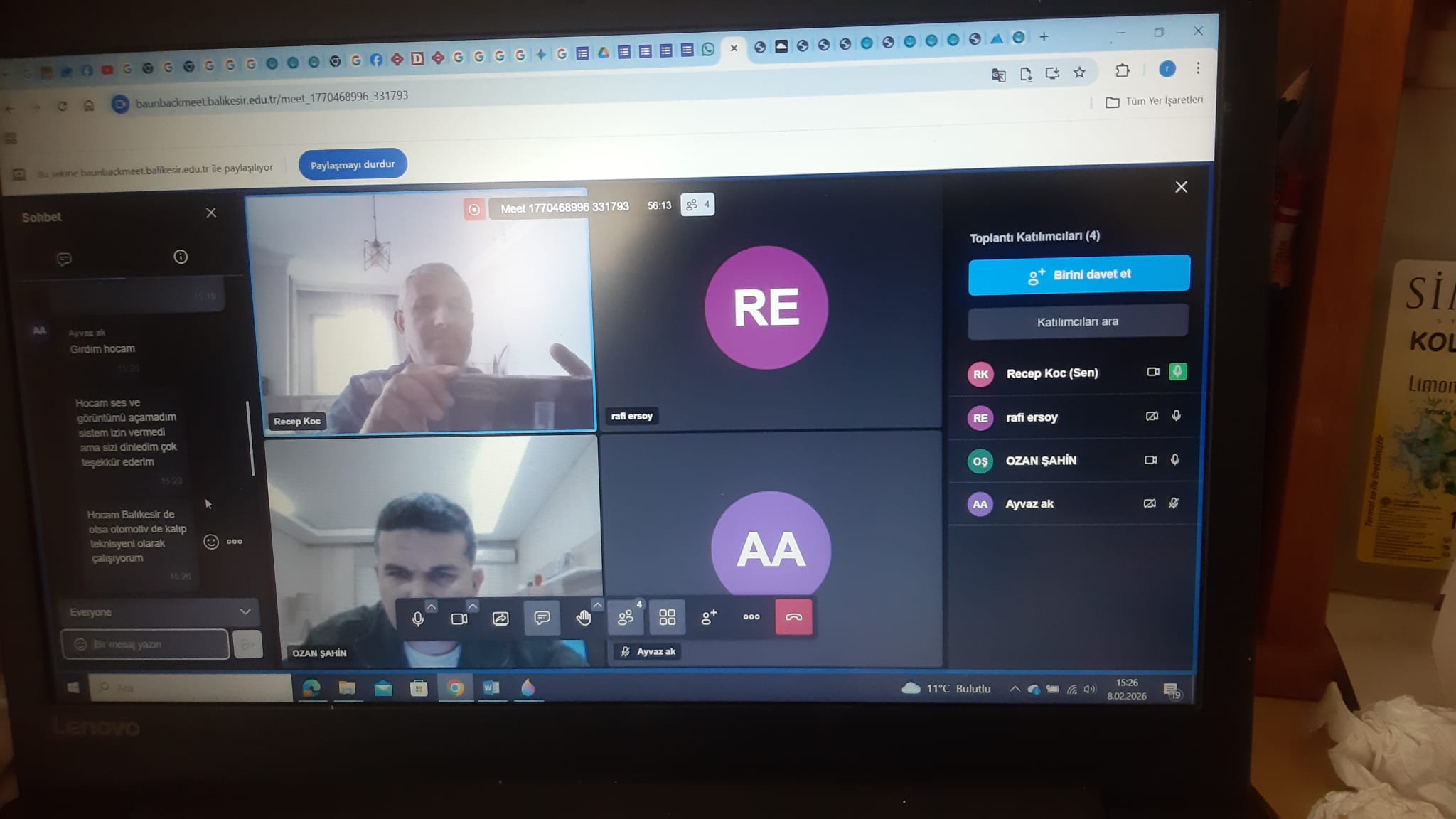Expand hidden system tray icons
This screenshot has height=819, width=1456.
click(1015, 689)
